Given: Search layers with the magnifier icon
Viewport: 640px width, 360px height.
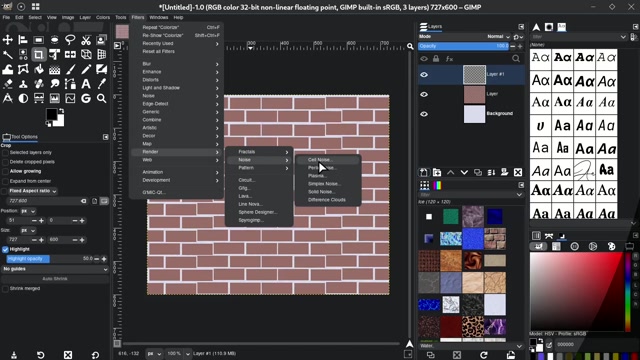Looking at the screenshot, I should click(x=516, y=59).
